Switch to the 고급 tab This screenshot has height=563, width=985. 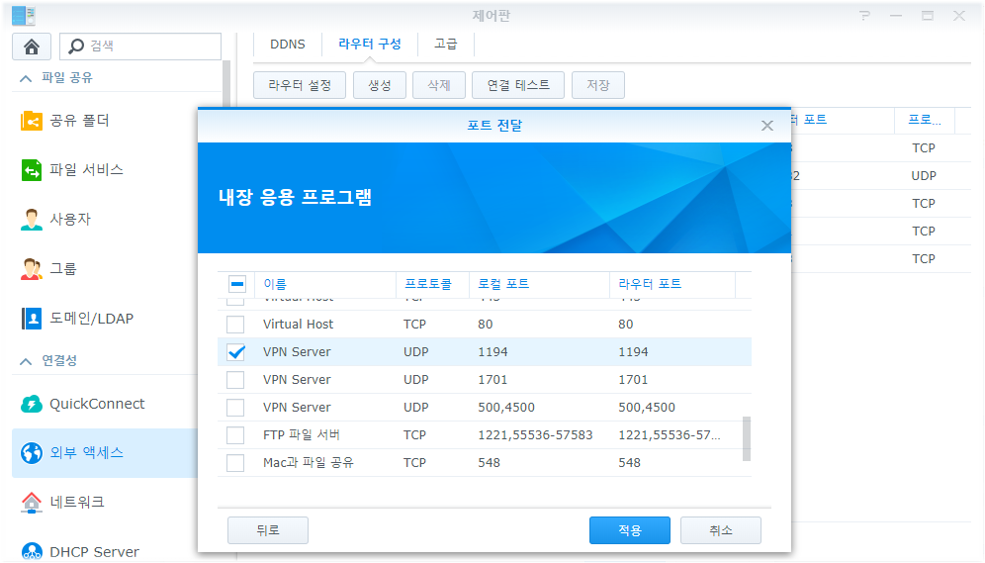coord(446,44)
